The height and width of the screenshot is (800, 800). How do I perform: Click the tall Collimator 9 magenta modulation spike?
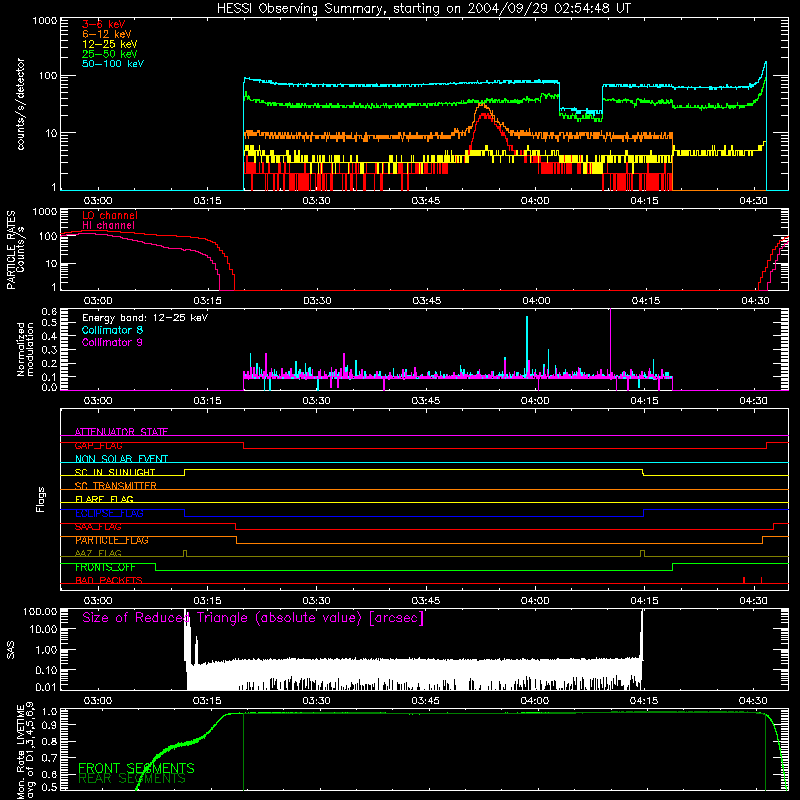coord(610,342)
